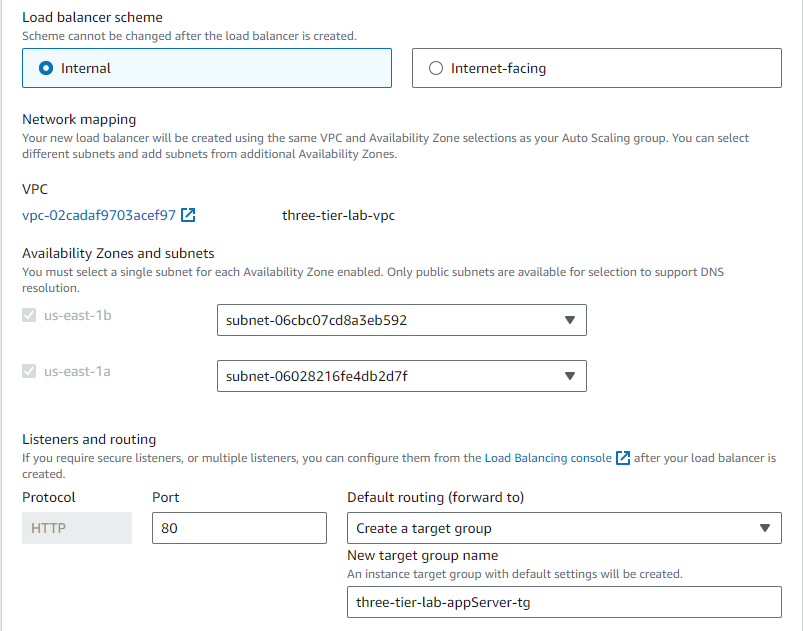Click the three-tier-lab-vpc name text
The height and width of the screenshot is (631, 803).
(338, 215)
